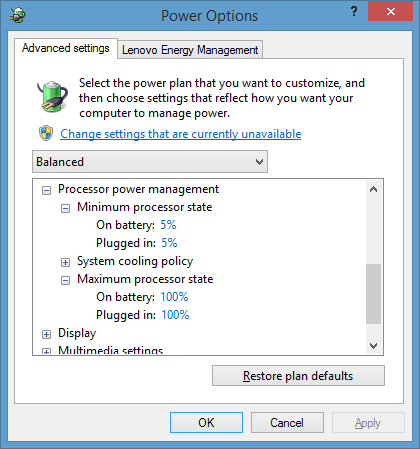Click the Power Options title bar icon
The height and width of the screenshot is (449, 420).
click(17, 15)
